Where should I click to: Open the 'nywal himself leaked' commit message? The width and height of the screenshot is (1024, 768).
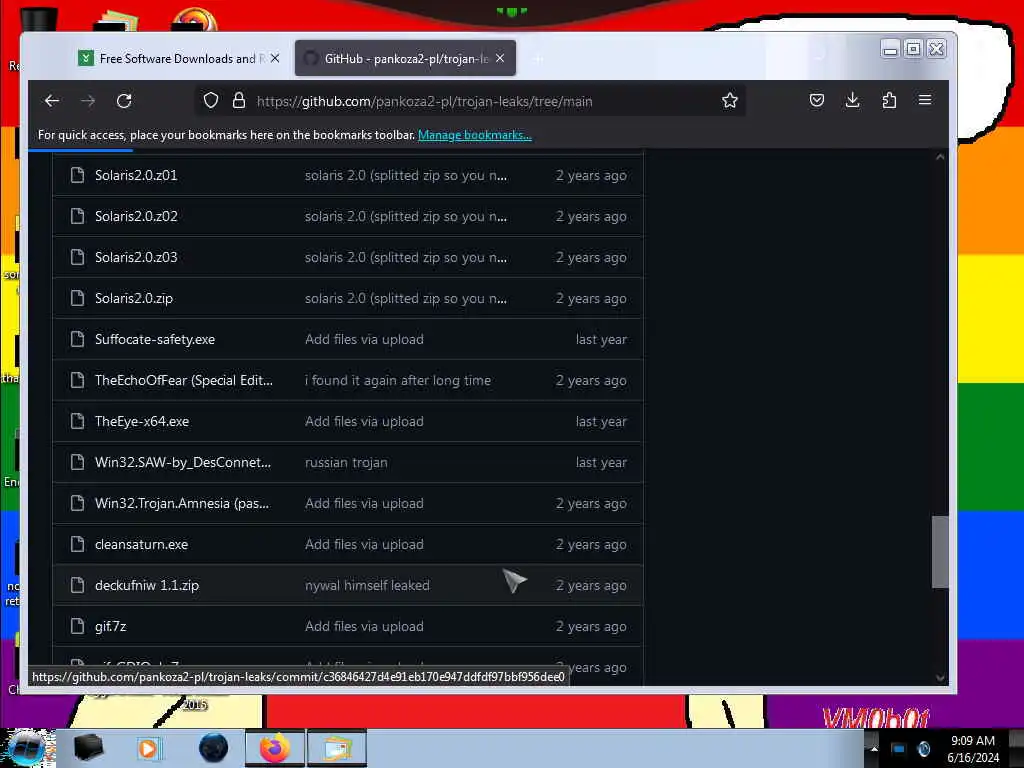(367, 585)
